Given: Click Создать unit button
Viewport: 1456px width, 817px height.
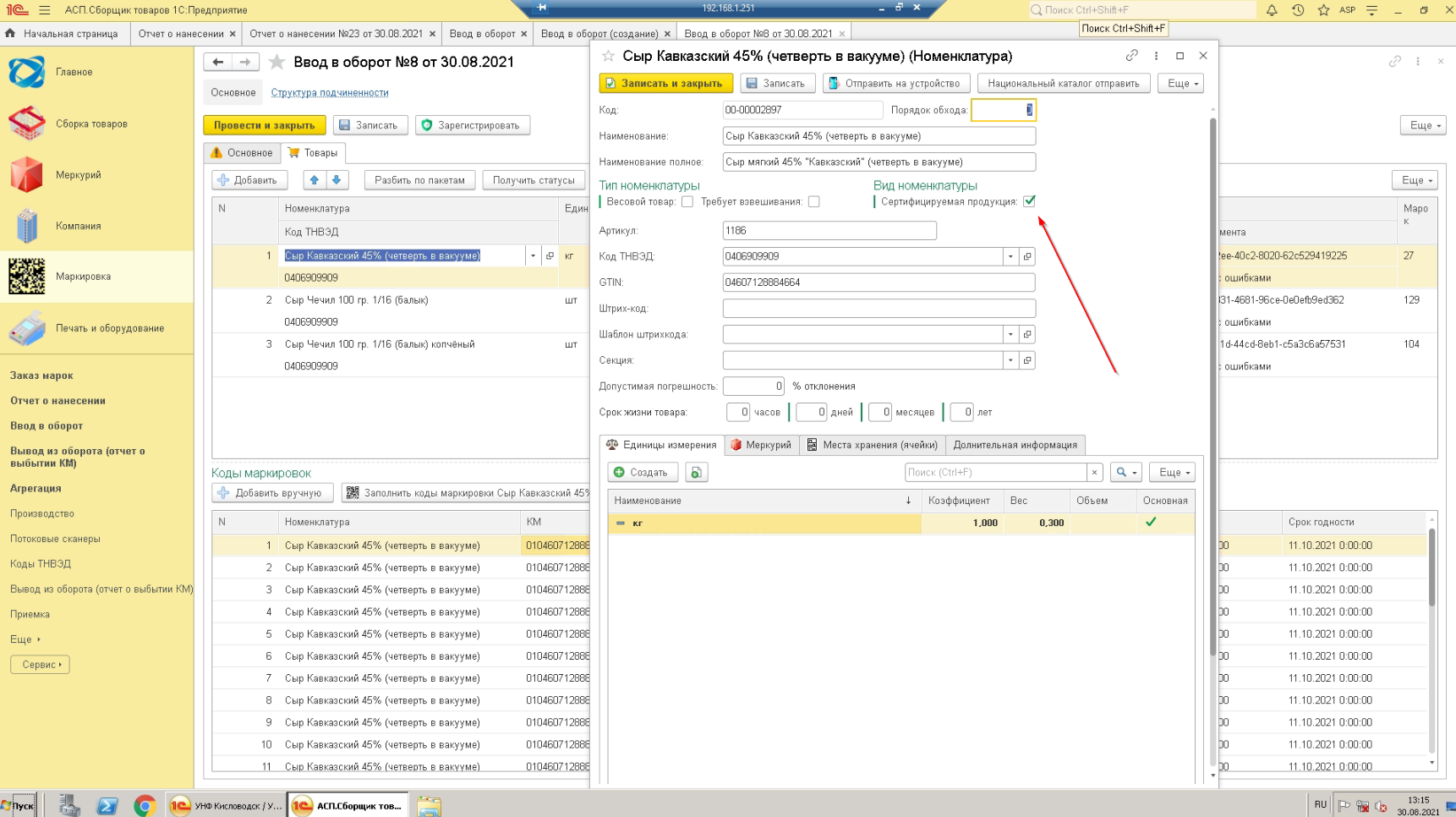Looking at the screenshot, I should (x=641, y=472).
